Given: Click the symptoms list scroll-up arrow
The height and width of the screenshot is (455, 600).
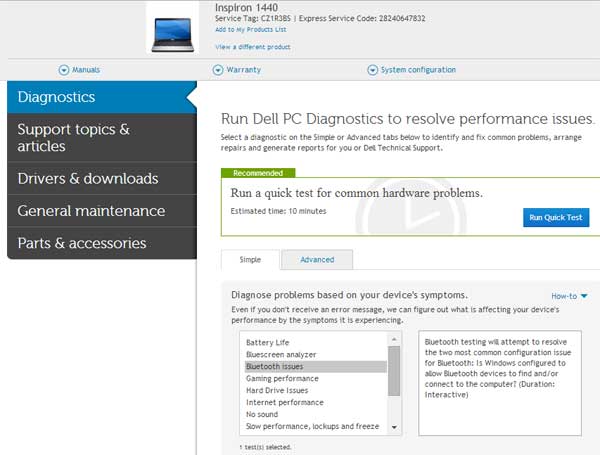Looking at the screenshot, I should pyautogui.click(x=394, y=339).
